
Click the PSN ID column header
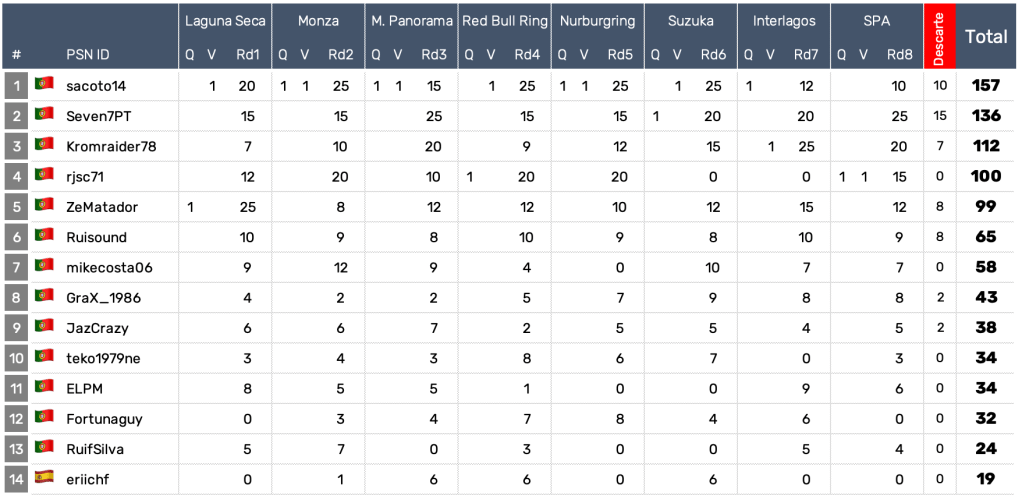click(x=88, y=54)
